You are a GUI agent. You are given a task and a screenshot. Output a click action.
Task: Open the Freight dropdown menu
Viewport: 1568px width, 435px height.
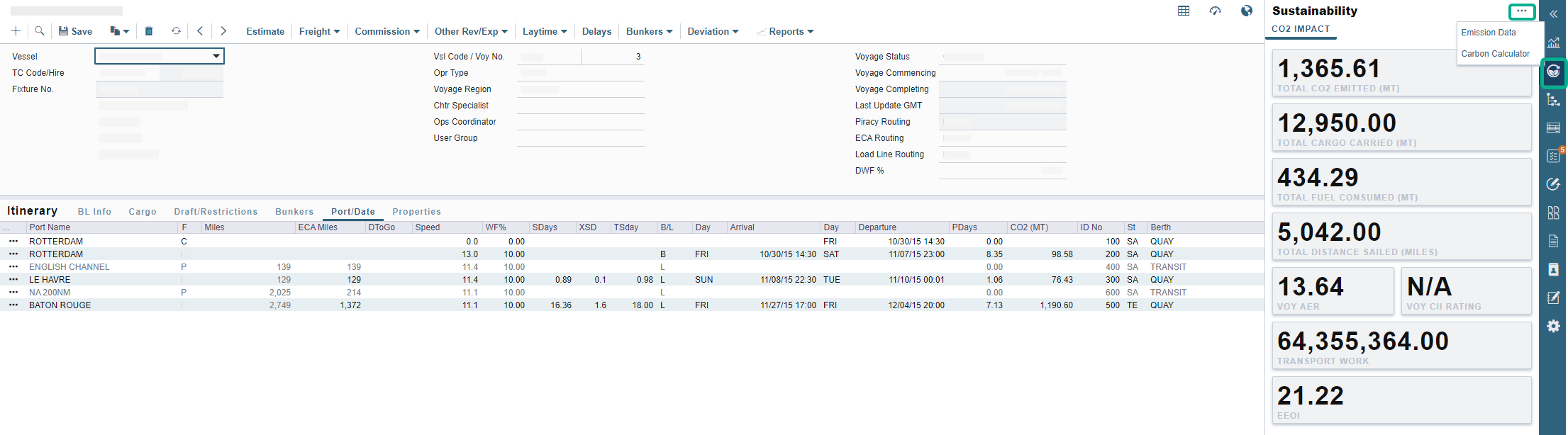(x=319, y=31)
